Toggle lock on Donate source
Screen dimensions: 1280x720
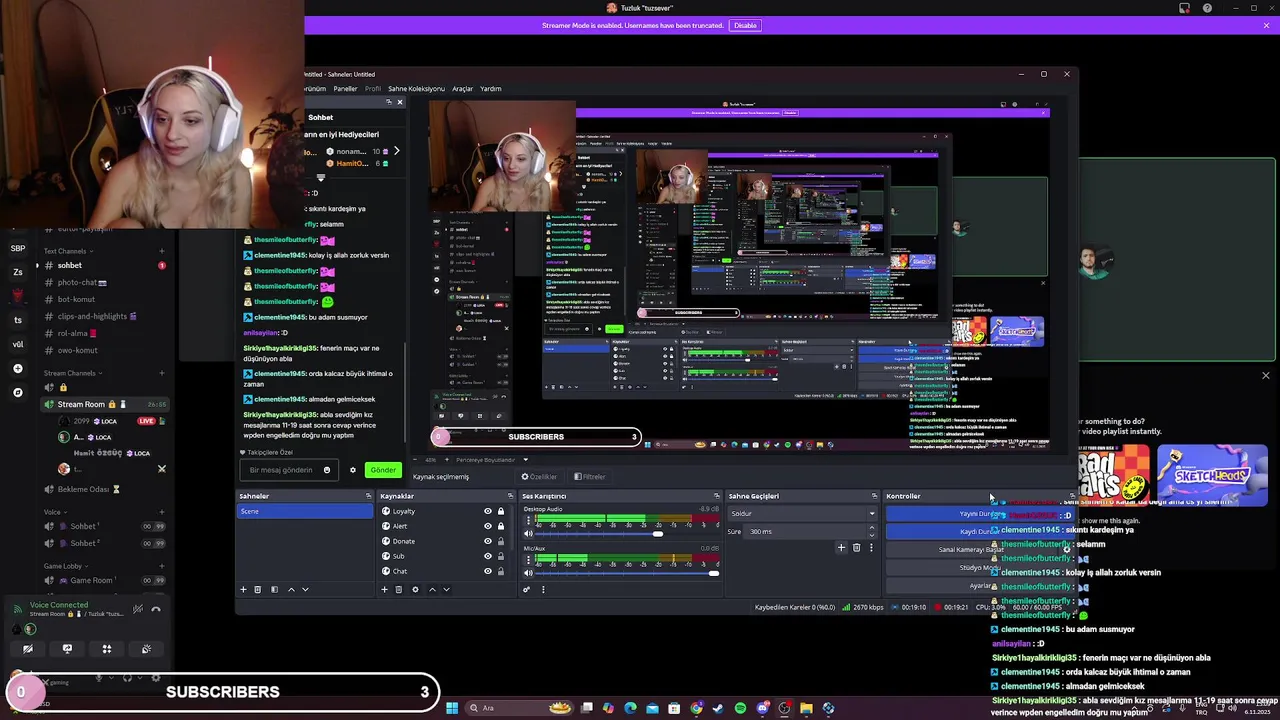(x=501, y=541)
